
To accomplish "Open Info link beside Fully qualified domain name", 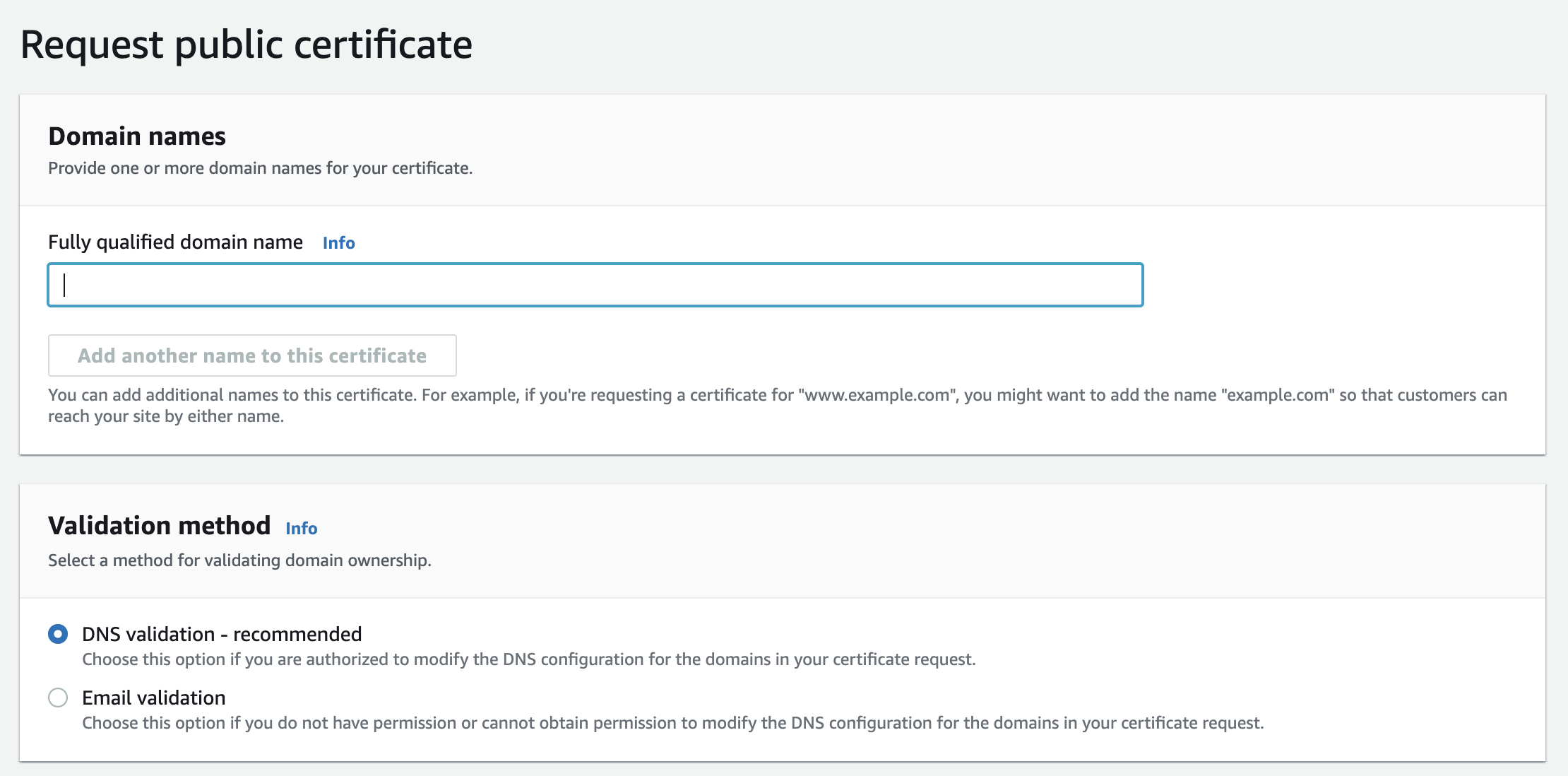I will [x=338, y=243].
